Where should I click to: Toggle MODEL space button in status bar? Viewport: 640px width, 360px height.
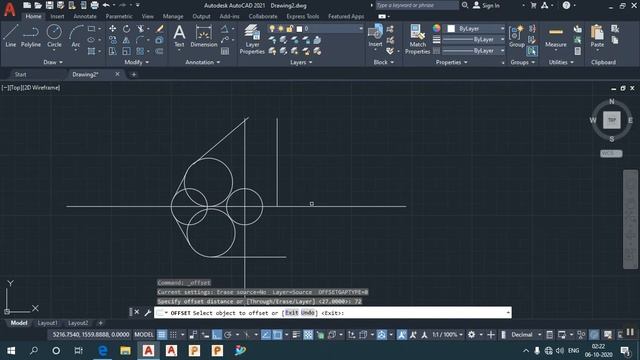[x=144, y=335]
